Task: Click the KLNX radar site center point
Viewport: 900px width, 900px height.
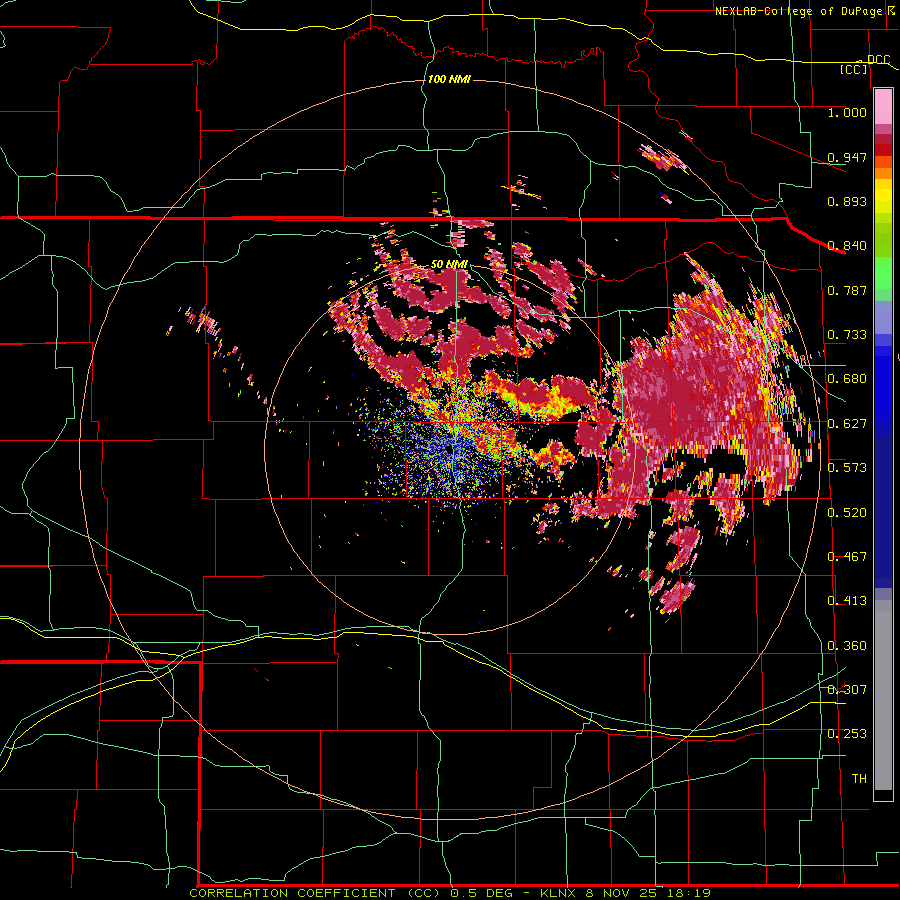Action: (448, 450)
